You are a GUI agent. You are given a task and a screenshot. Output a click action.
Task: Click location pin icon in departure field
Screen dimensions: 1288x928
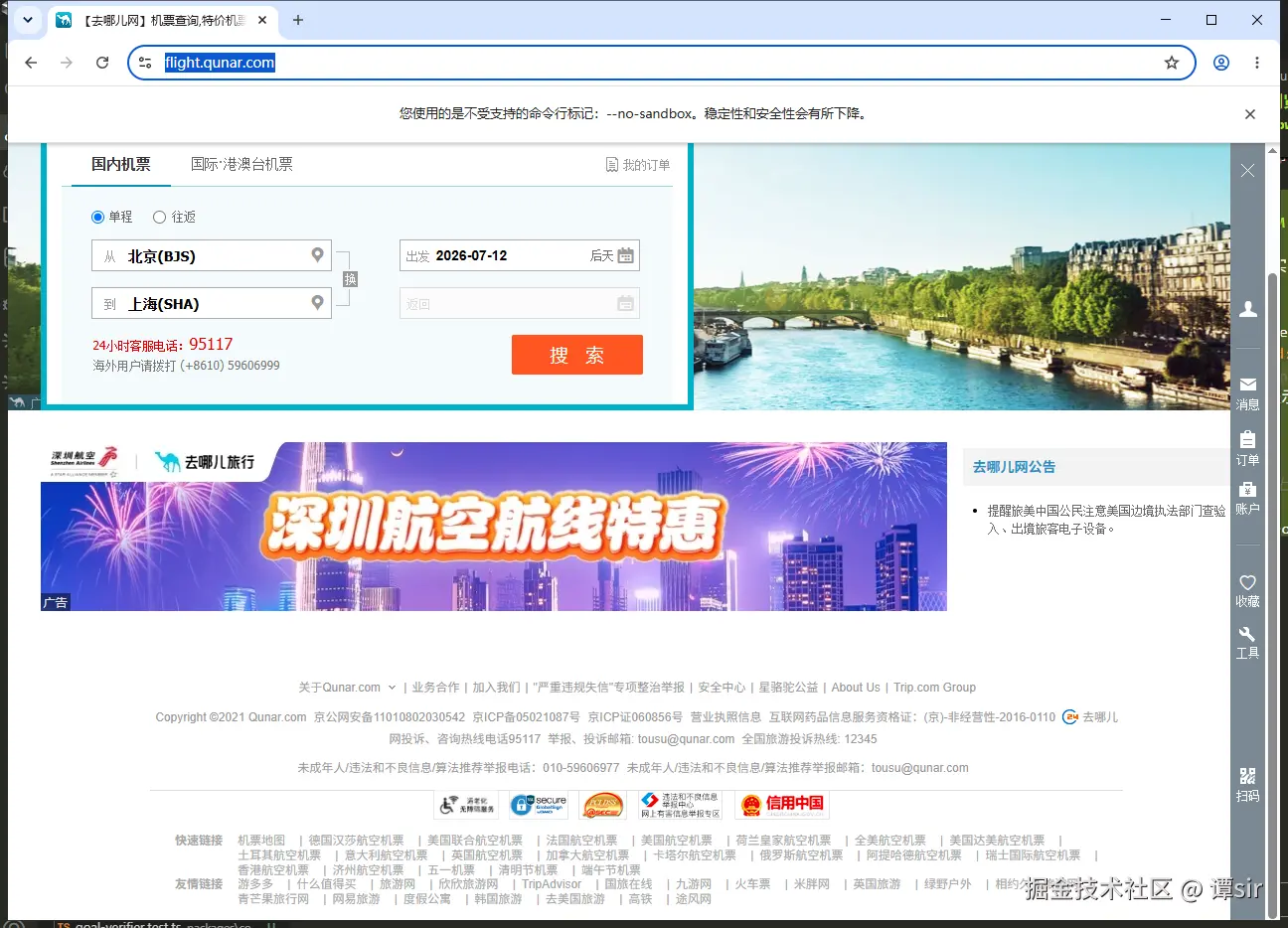(x=317, y=254)
